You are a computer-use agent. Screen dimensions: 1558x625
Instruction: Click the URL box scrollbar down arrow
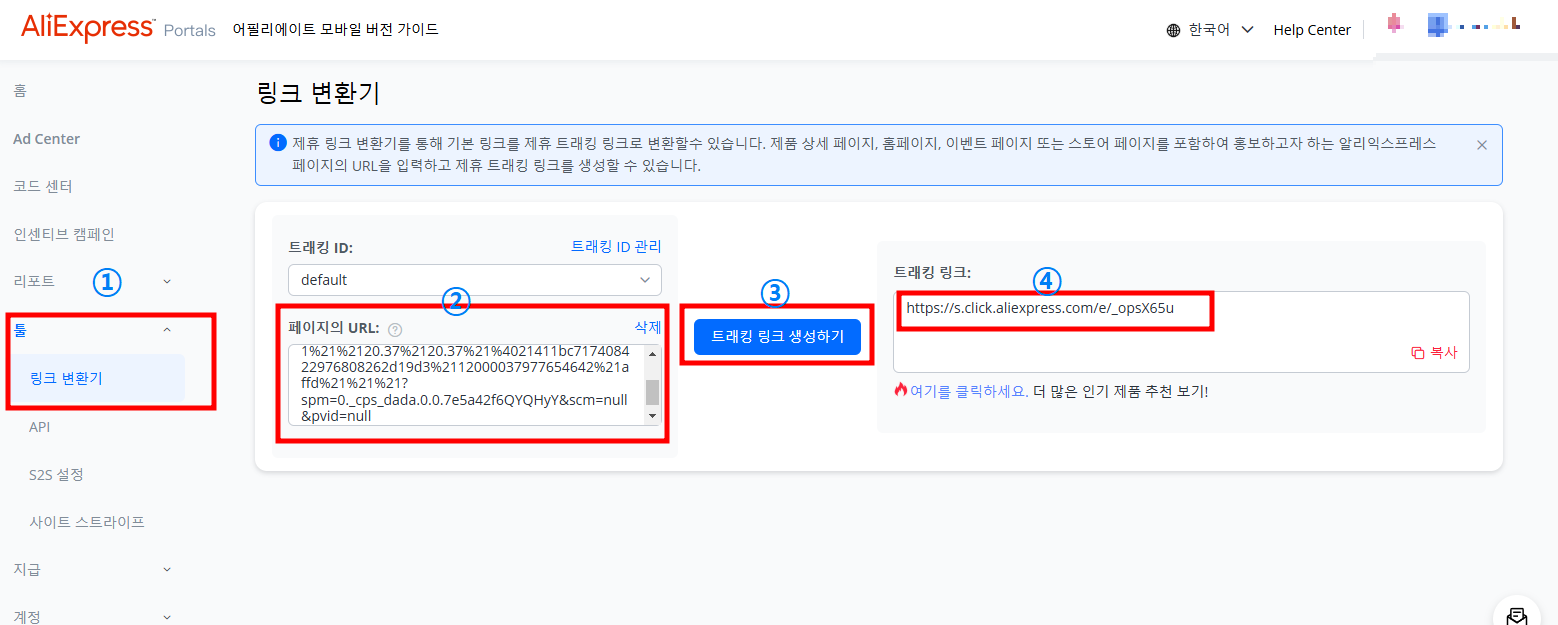(x=653, y=416)
